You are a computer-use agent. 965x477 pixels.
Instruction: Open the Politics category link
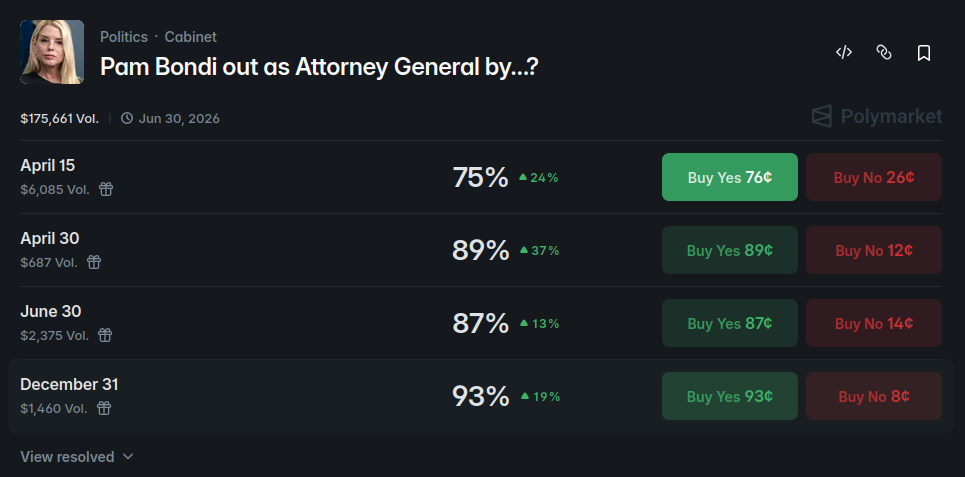coord(123,37)
